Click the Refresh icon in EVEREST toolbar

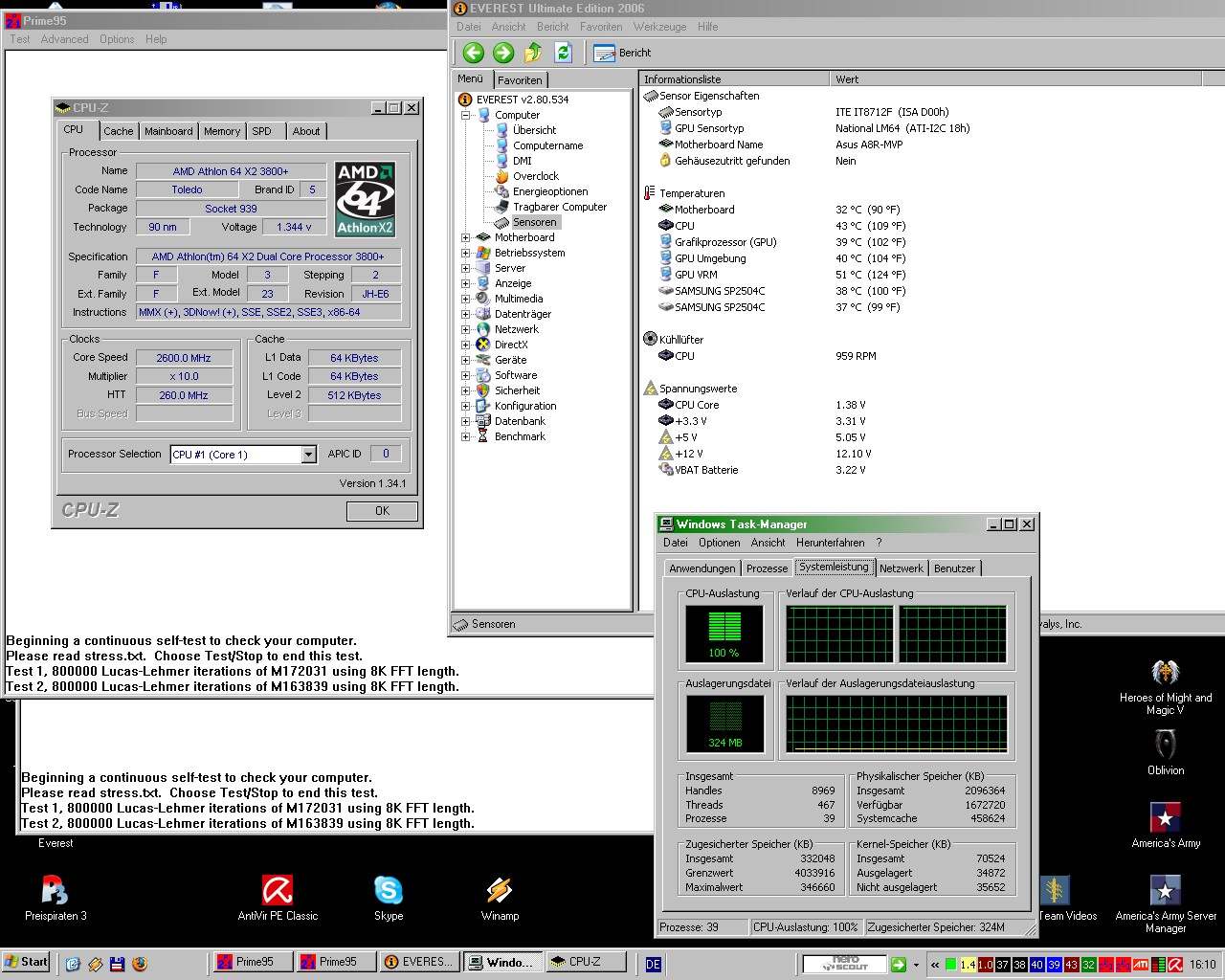(x=563, y=53)
